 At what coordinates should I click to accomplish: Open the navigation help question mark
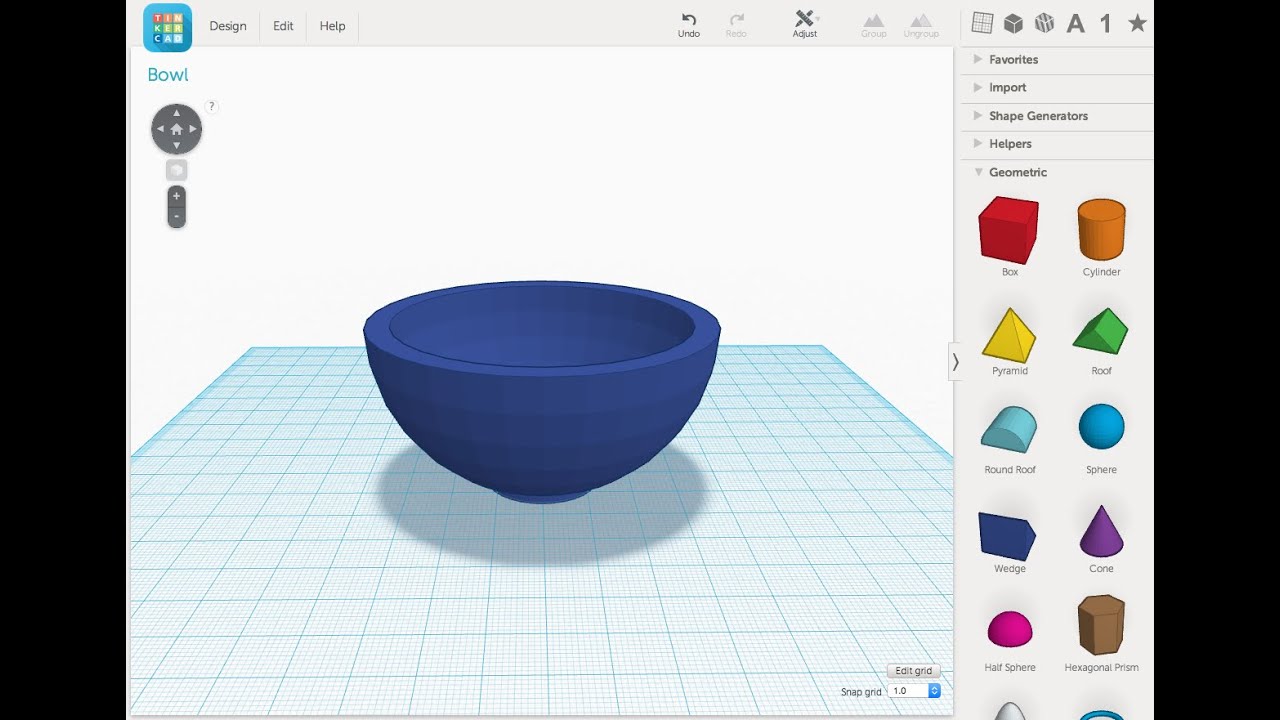[x=211, y=106]
